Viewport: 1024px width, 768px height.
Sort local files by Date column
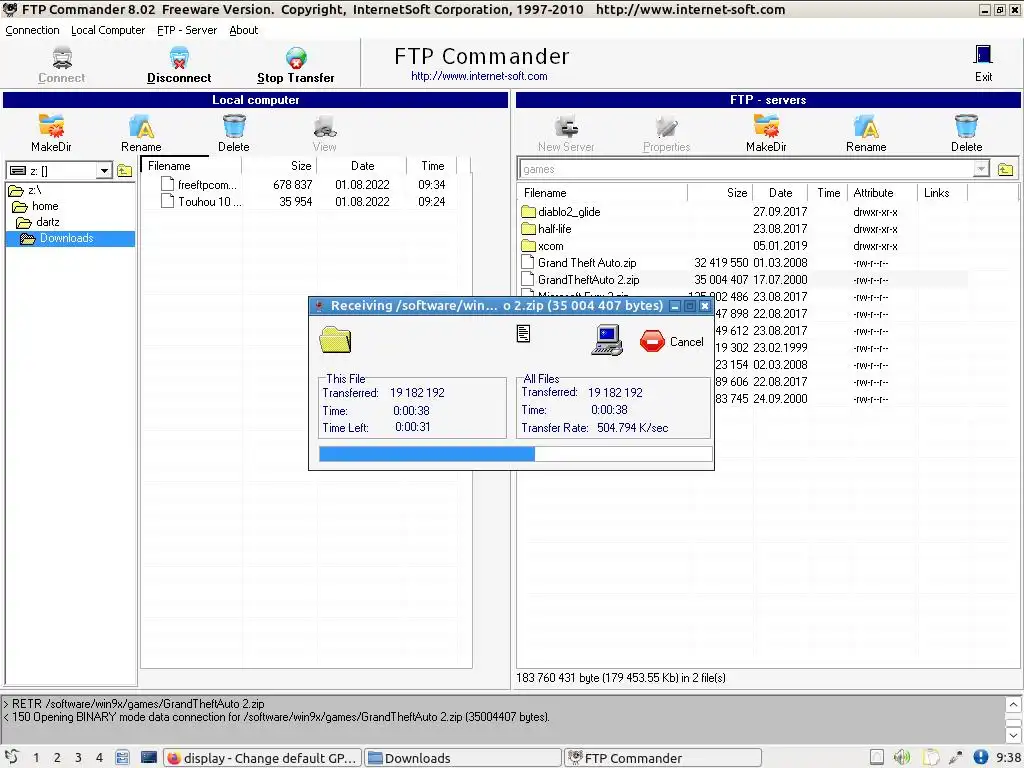click(x=362, y=166)
